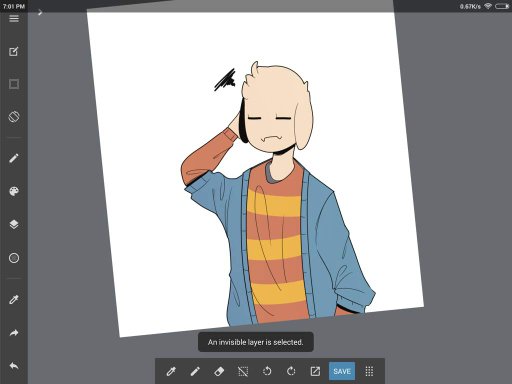Switch to brush in the bottom toolbar
Viewport: 512px width, 384px height.
point(195,371)
